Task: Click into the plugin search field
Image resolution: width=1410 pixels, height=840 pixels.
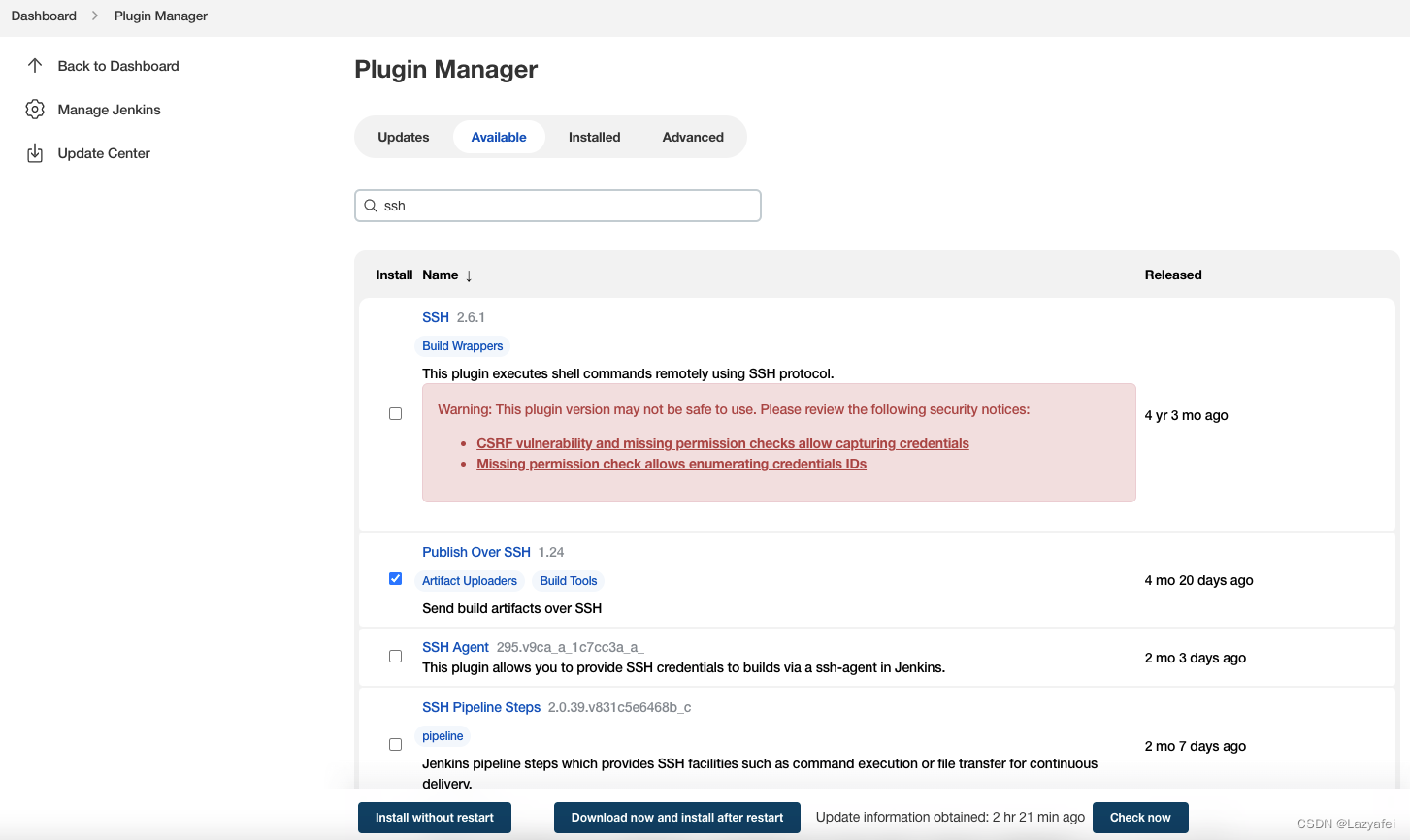Action: pyautogui.click(x=558, y=206)
